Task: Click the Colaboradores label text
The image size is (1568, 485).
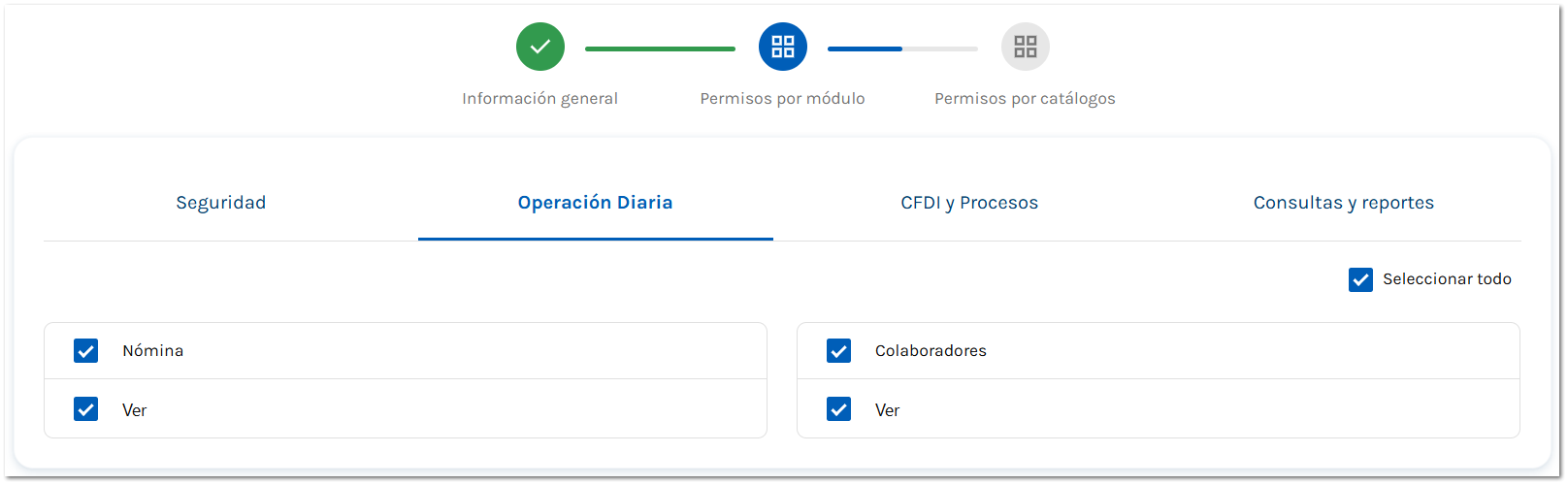Action: coord(931,351)
